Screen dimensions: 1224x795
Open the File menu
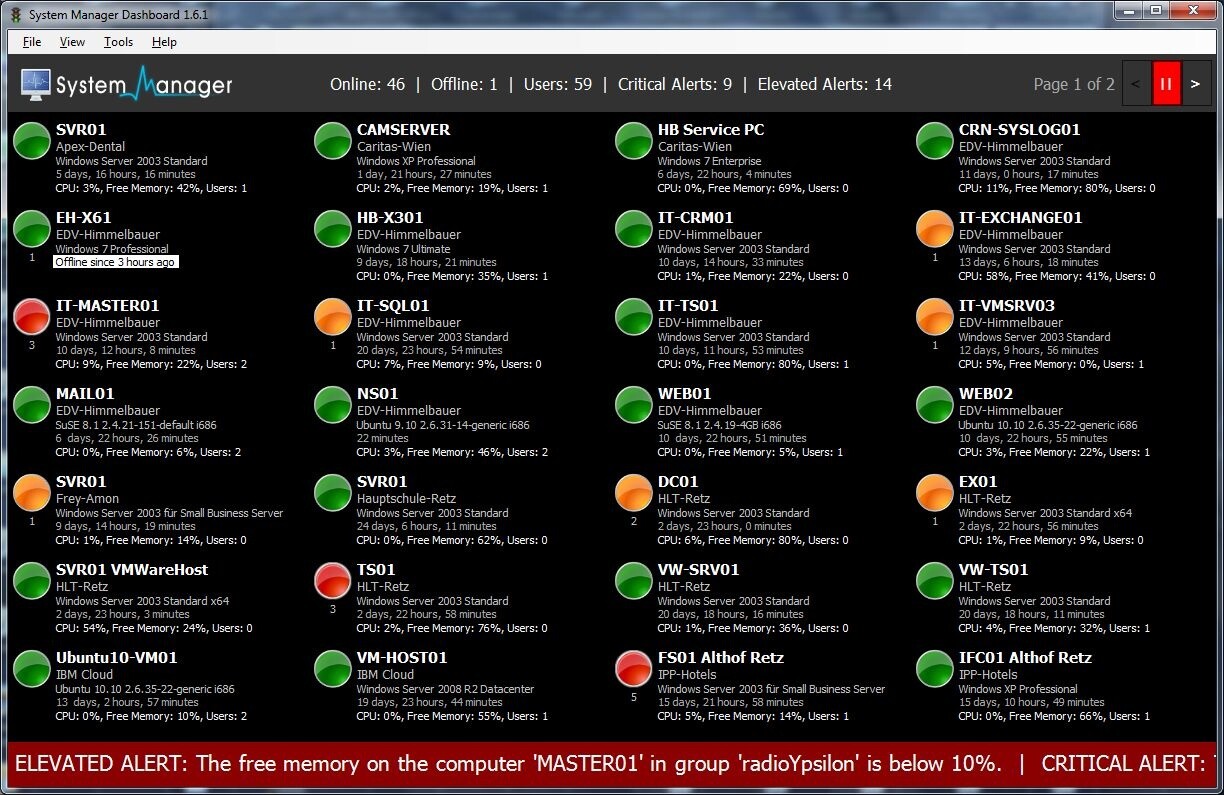(32, 42)
